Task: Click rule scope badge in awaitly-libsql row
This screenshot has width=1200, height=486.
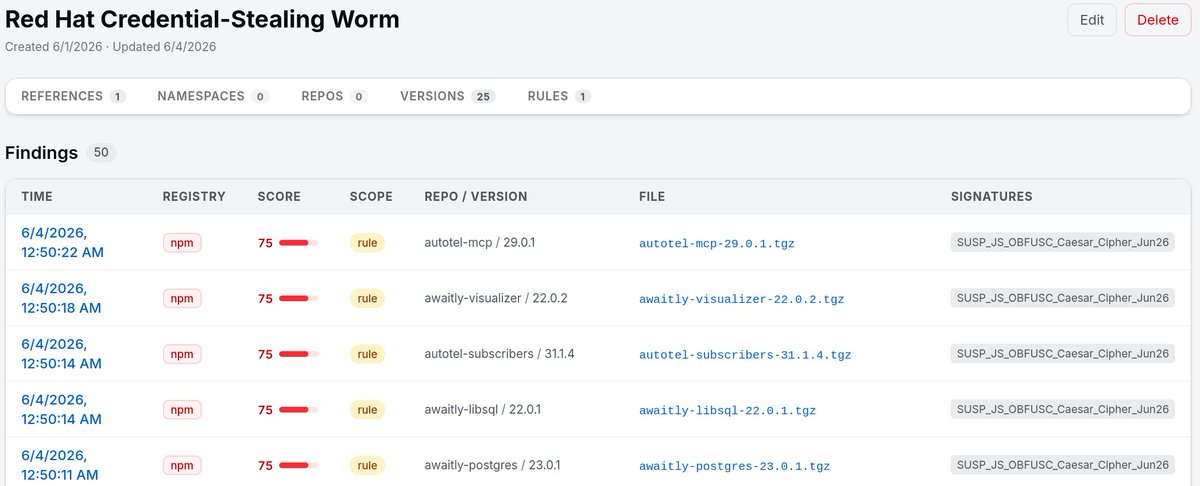Action: point(367,410)
